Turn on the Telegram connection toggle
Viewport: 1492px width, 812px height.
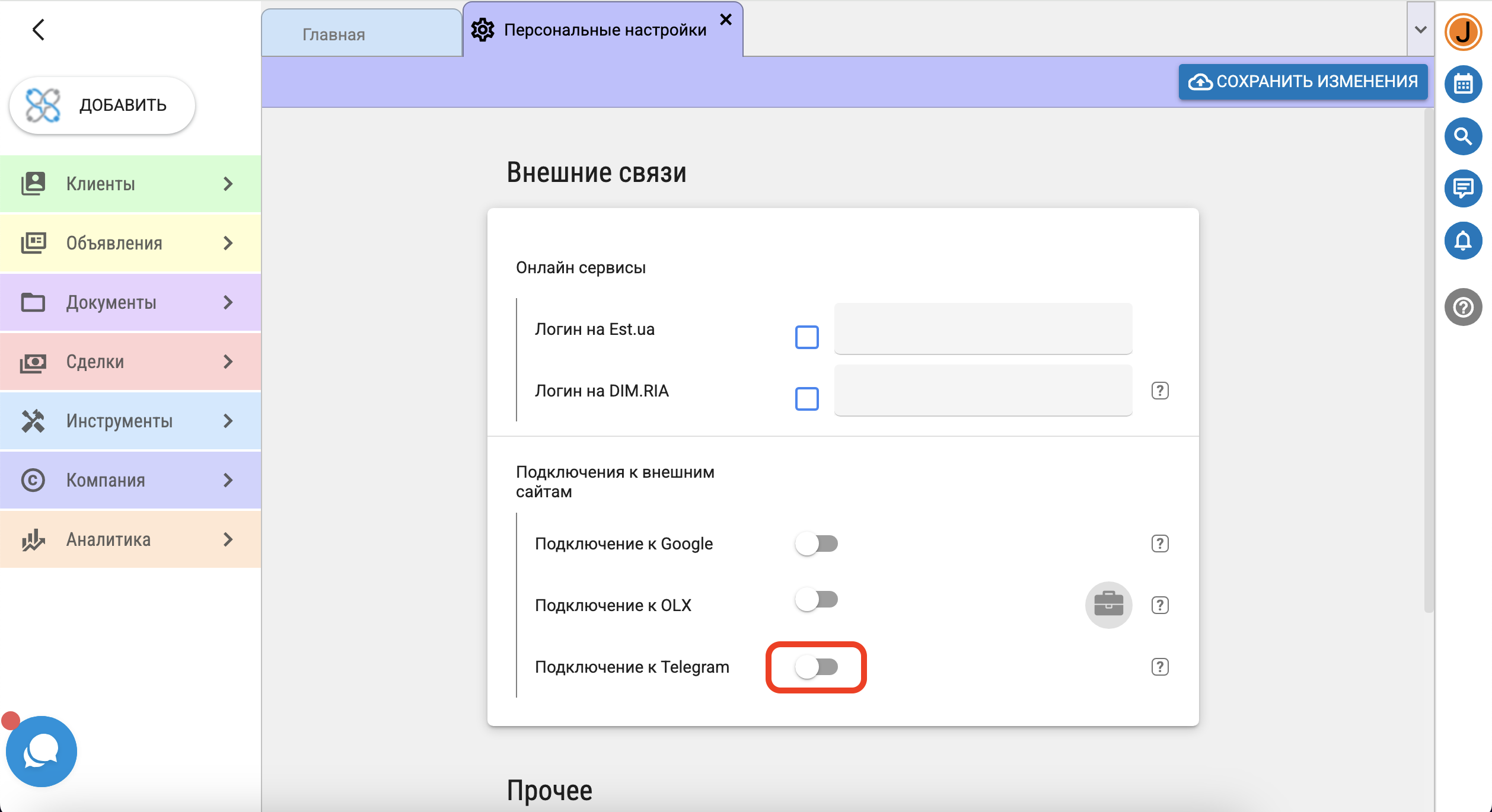817,667
